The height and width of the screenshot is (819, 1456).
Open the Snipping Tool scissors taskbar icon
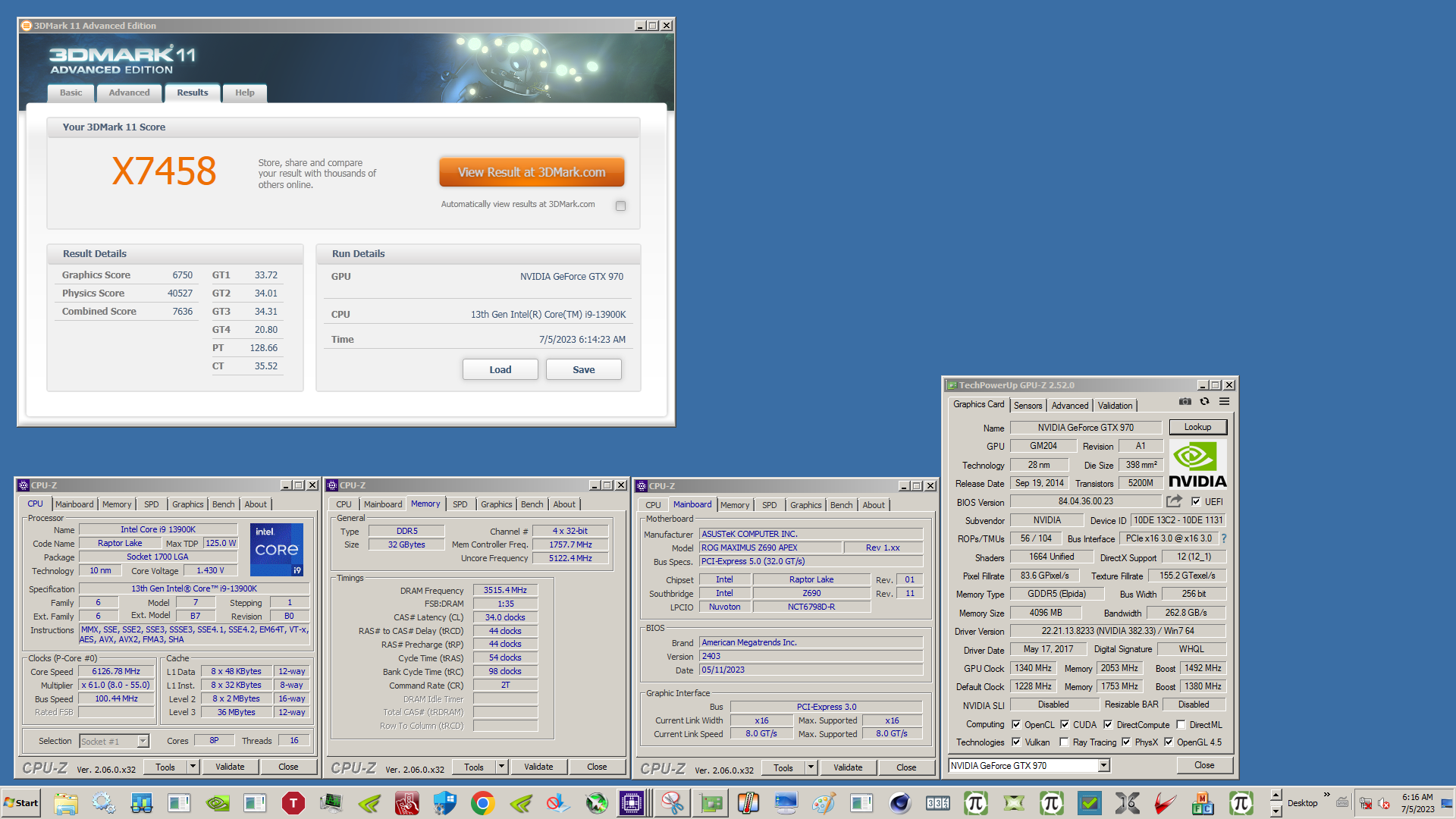coord(672,803)
